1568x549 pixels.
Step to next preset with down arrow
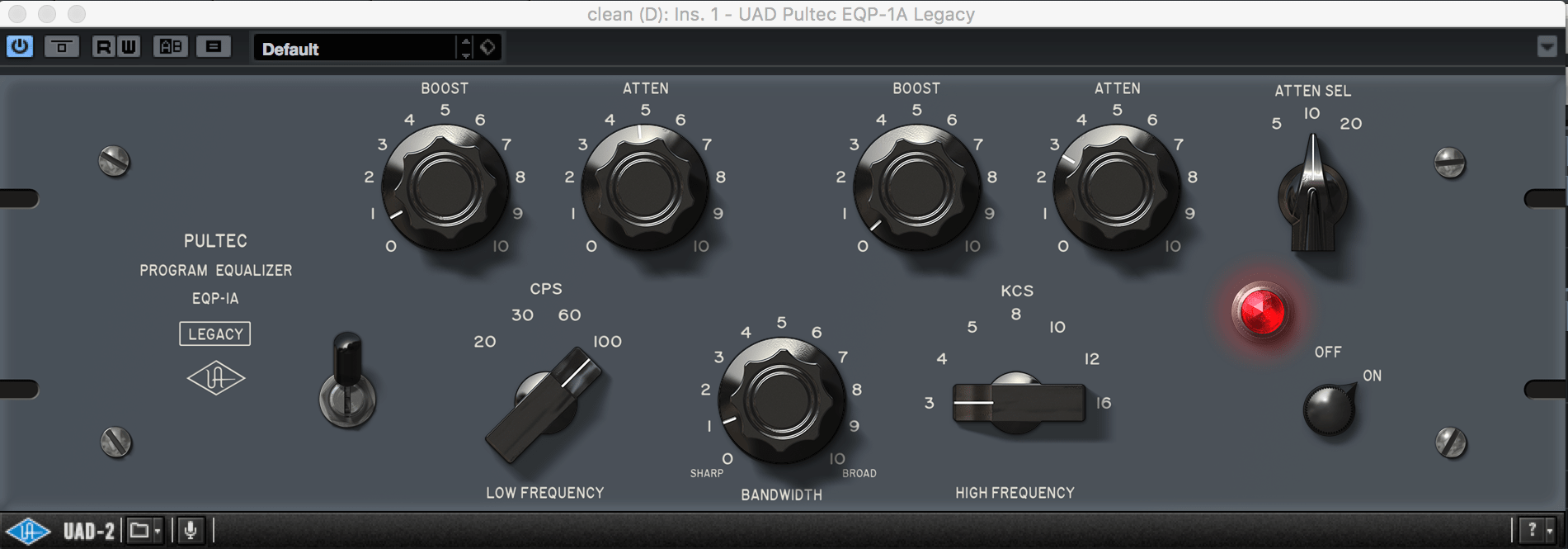[x=466, y=54]
